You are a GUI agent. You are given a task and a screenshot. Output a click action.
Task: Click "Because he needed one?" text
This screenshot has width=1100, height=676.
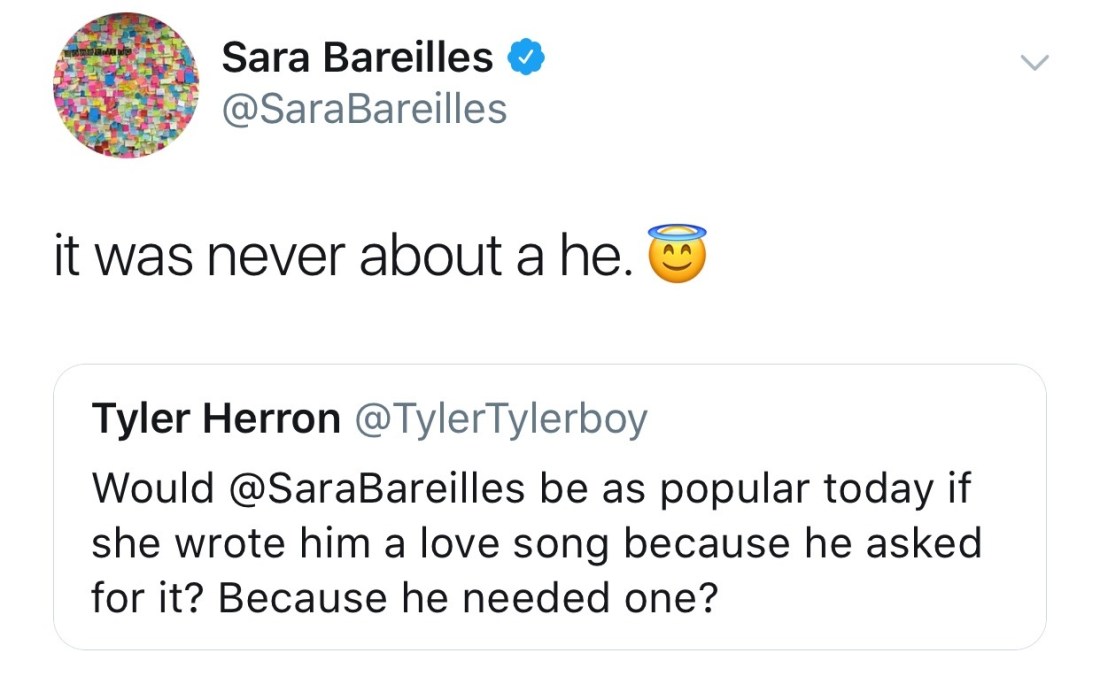pos(467,598)
